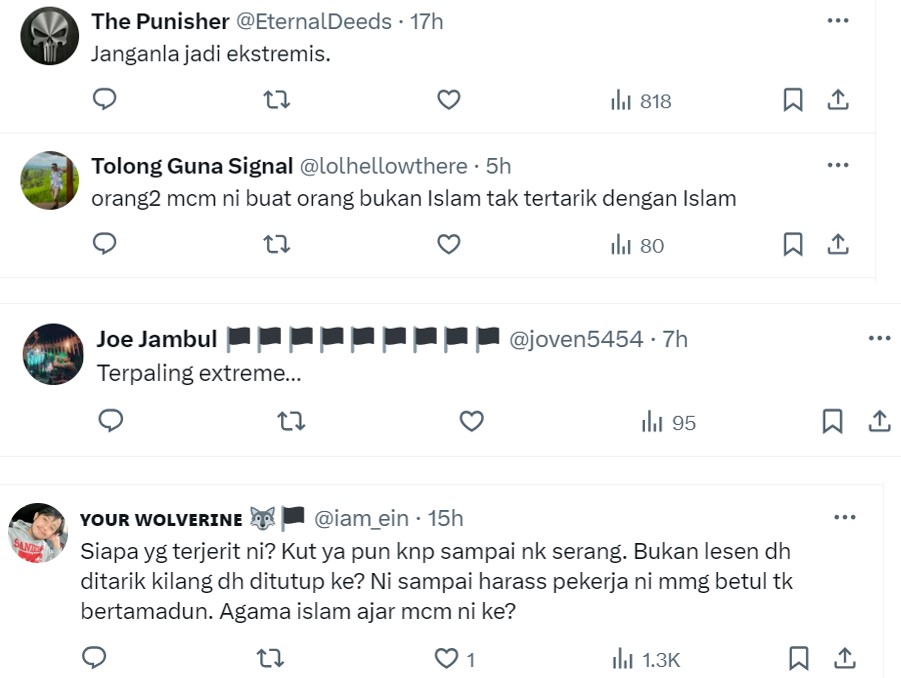Share The Punisher's tweet

pos(838,100)
